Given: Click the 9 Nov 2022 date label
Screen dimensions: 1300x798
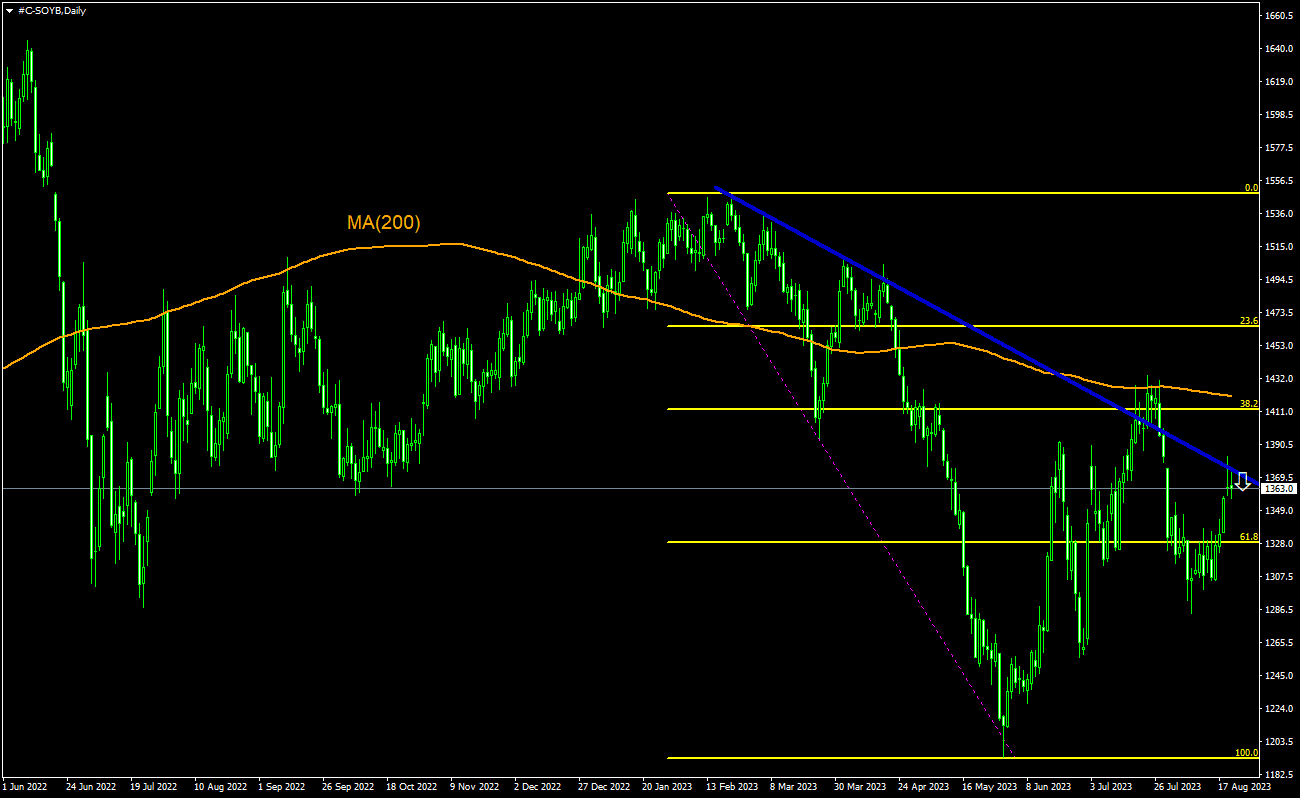Looking at the screenshot, I should 475,787.
